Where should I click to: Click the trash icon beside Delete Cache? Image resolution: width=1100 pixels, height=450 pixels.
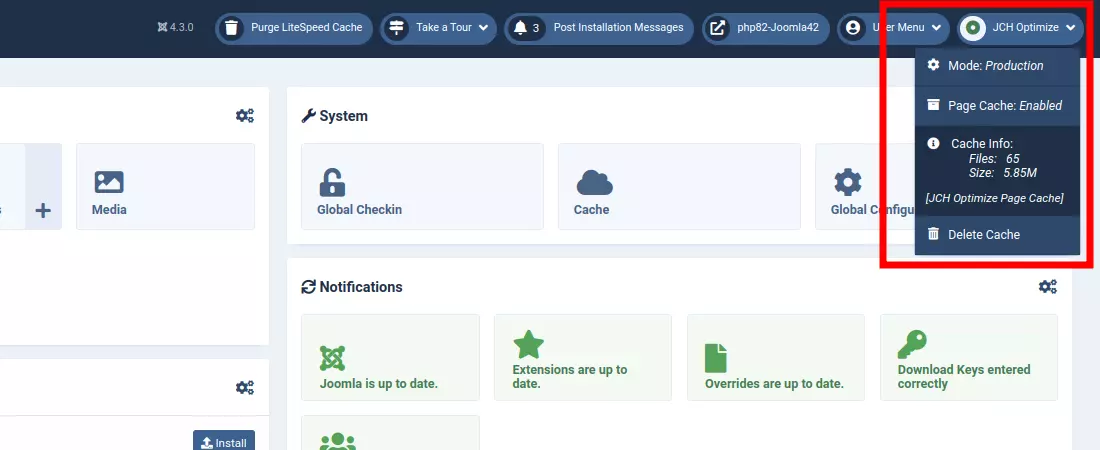[933, 234]
